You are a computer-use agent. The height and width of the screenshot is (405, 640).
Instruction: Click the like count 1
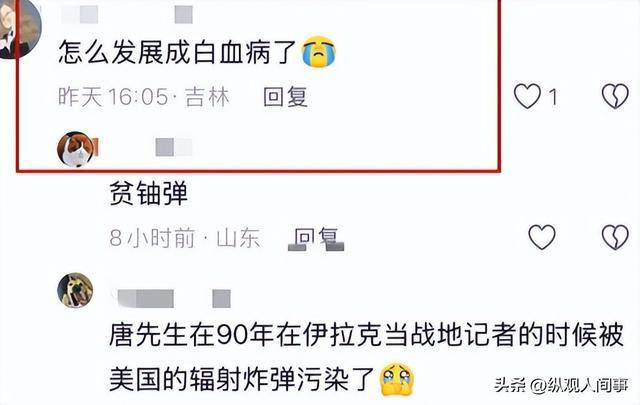pyautogui.click(x=552, y=97)
